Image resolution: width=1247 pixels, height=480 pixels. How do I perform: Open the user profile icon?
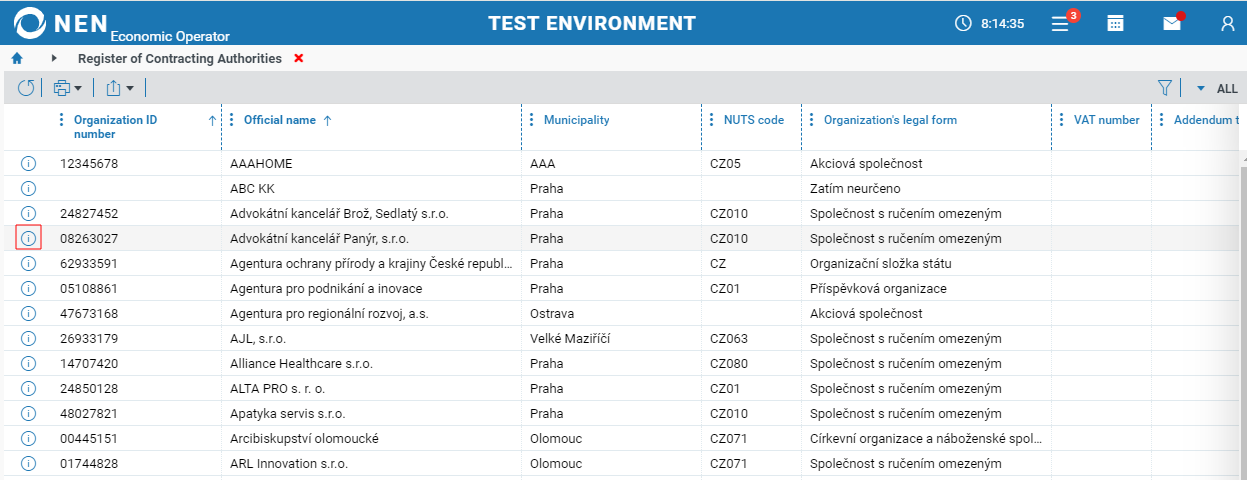(x=1228, y=23)
